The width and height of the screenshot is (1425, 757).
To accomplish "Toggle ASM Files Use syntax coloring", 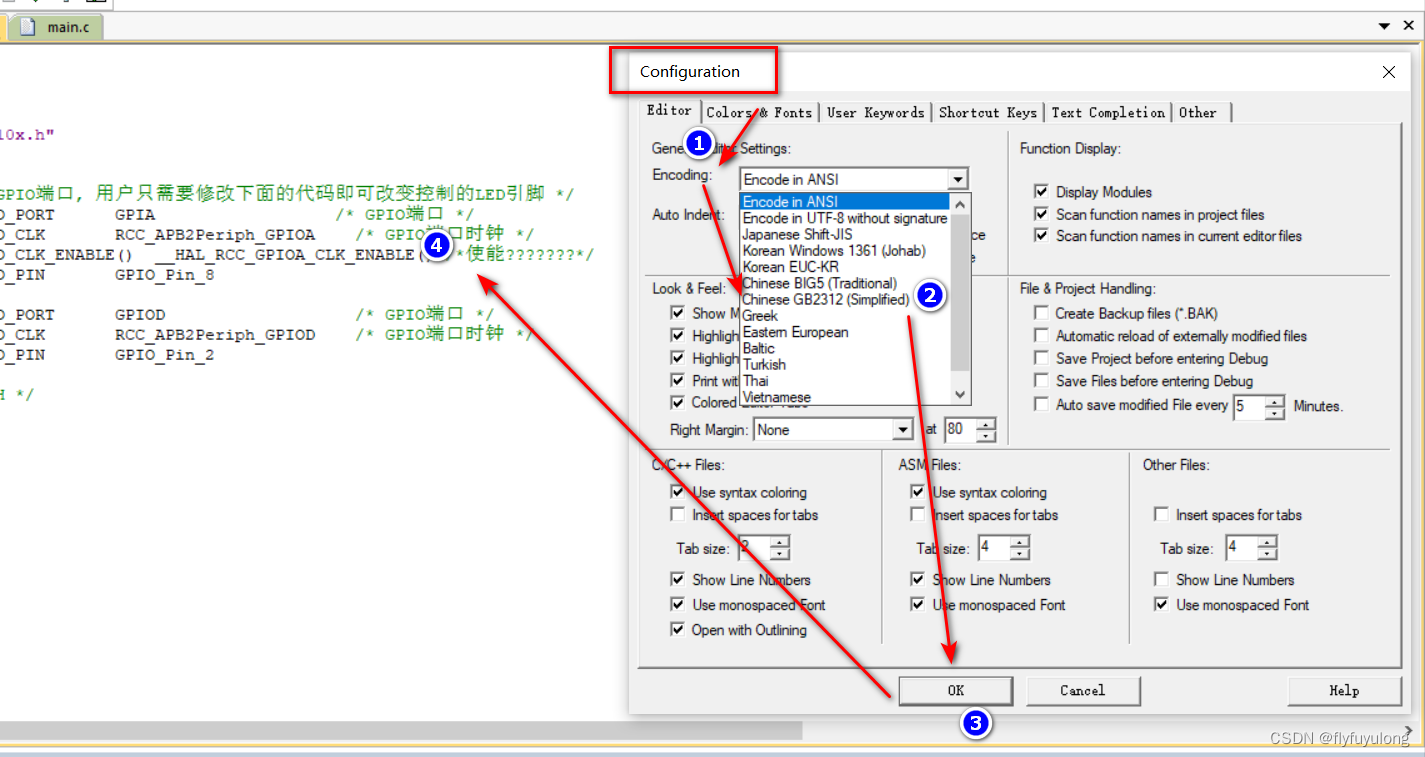I will (x=918, y=492).
